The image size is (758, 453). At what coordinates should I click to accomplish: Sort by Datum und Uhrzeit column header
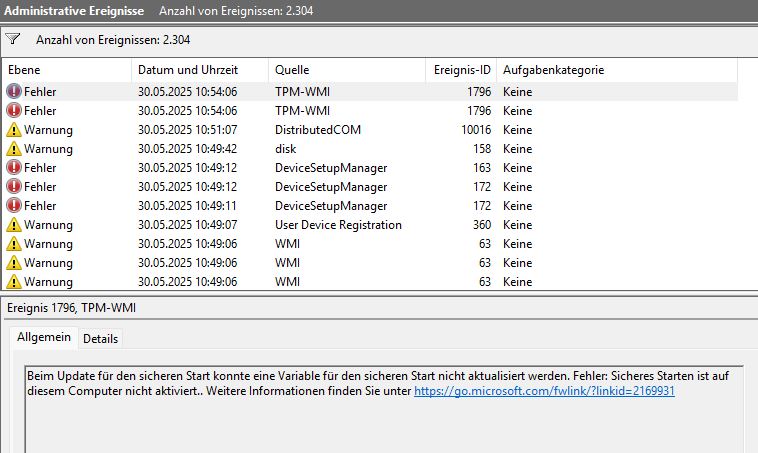[x=200, y=70]
